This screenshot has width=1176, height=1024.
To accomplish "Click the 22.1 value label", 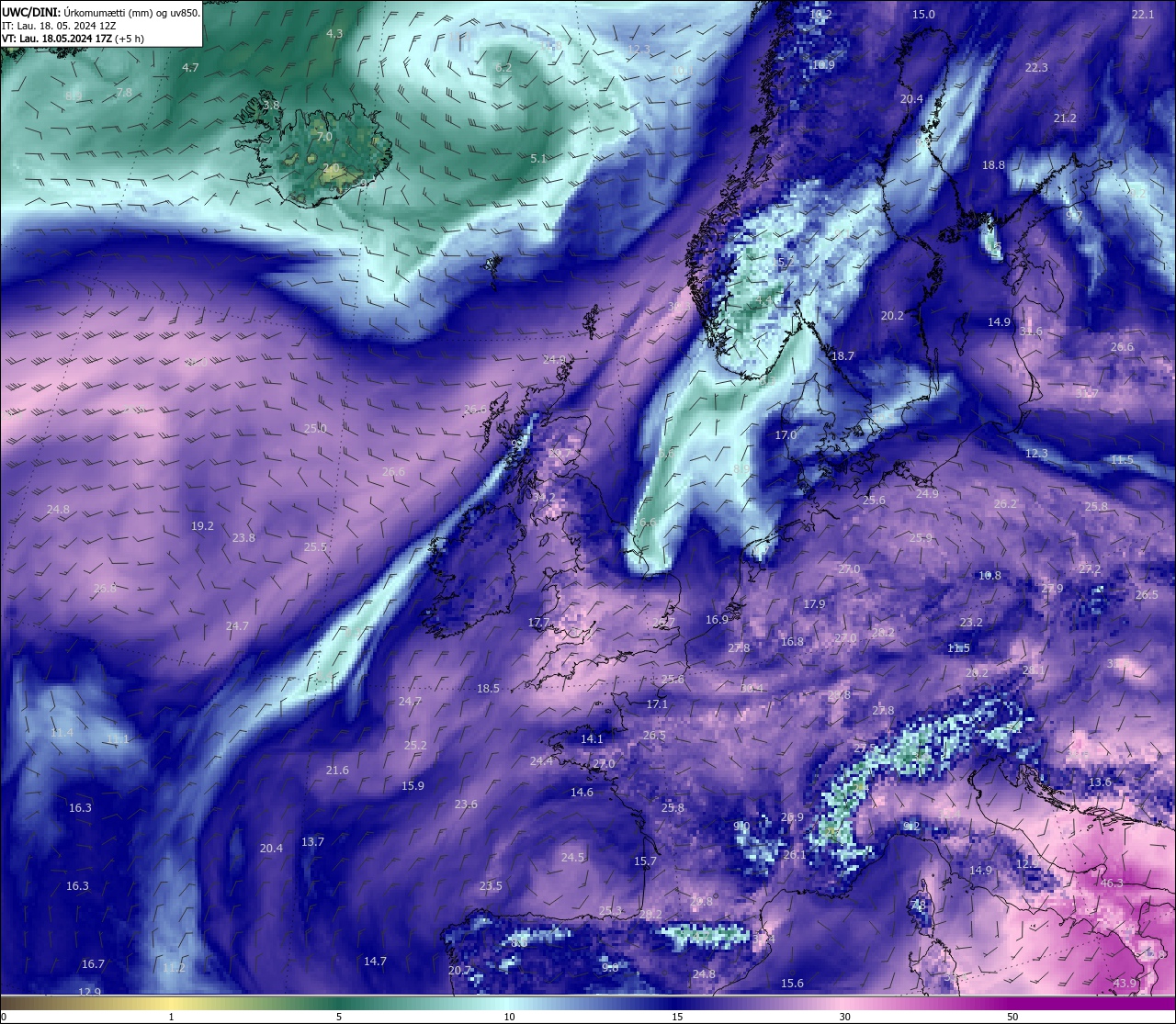I will point(1143,15).
